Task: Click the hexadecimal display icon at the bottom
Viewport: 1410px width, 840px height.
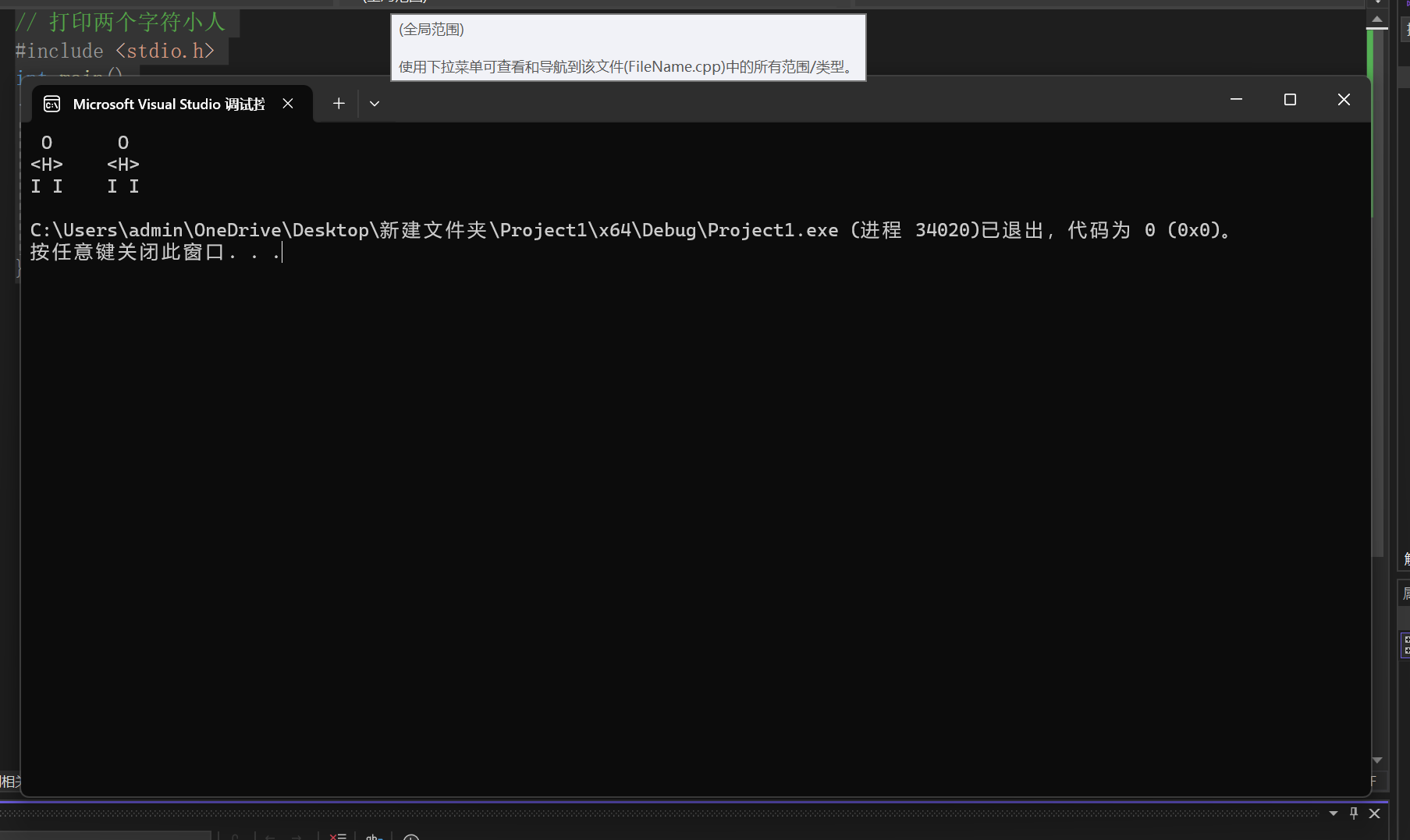Action: click(374, 837)
